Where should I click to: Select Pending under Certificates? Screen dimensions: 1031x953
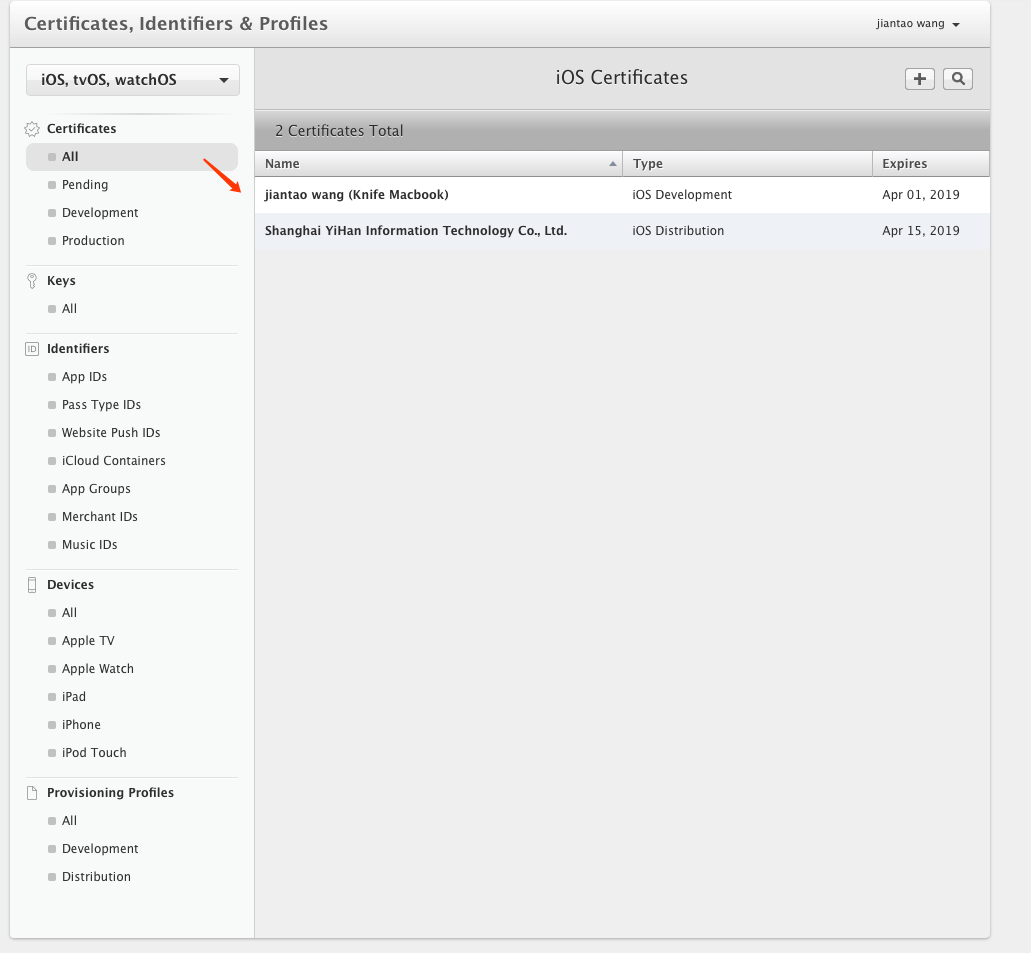coord(85,185)
